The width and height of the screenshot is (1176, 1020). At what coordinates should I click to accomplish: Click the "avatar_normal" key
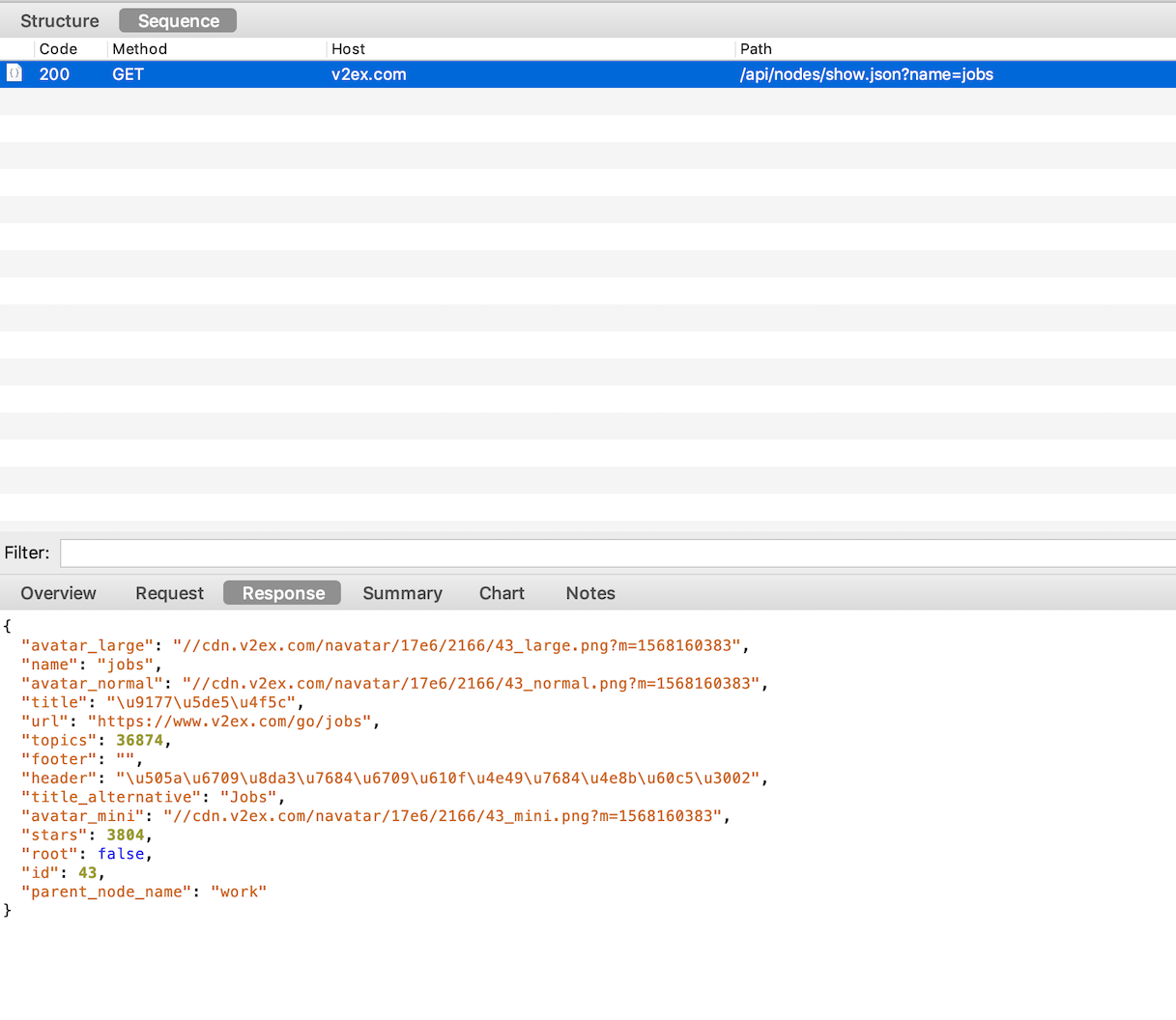93,683
